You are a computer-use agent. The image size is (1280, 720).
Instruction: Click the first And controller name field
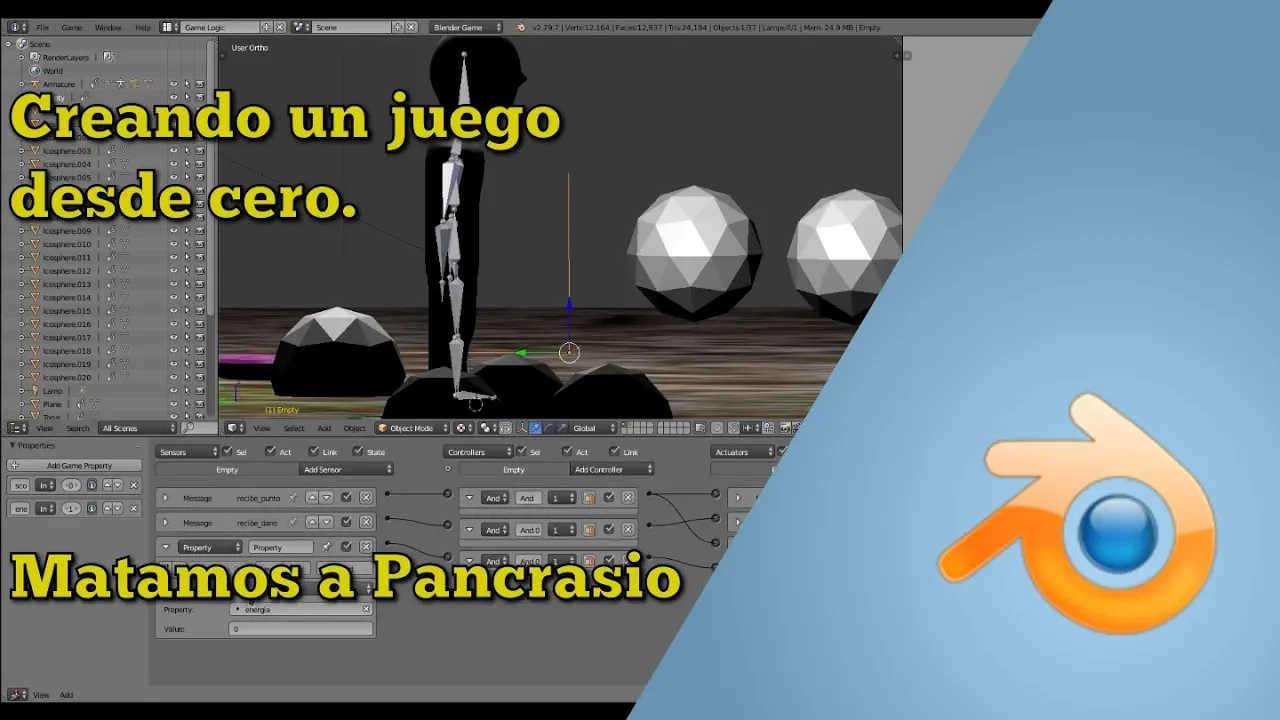[x=528, y=498]
